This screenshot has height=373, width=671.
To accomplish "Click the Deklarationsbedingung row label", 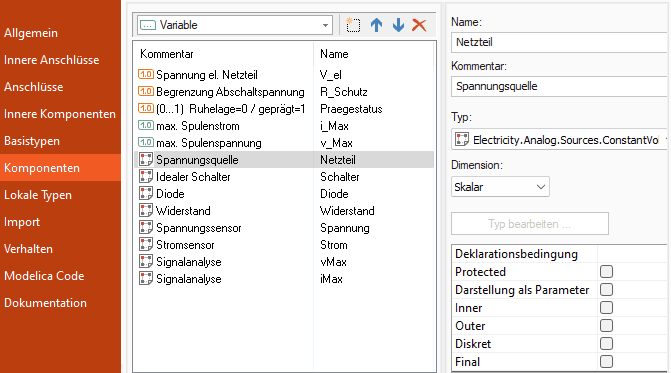I will coord(516,254).
